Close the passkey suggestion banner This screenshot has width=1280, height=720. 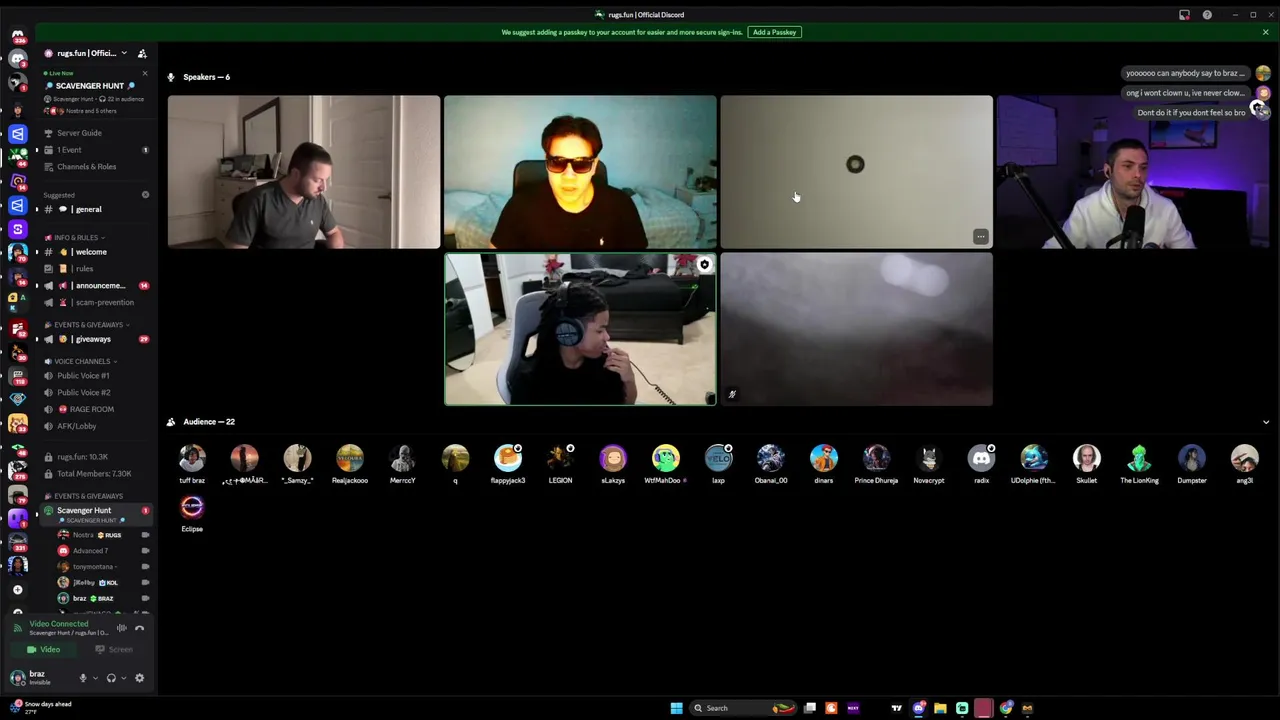click(1265, 32)
